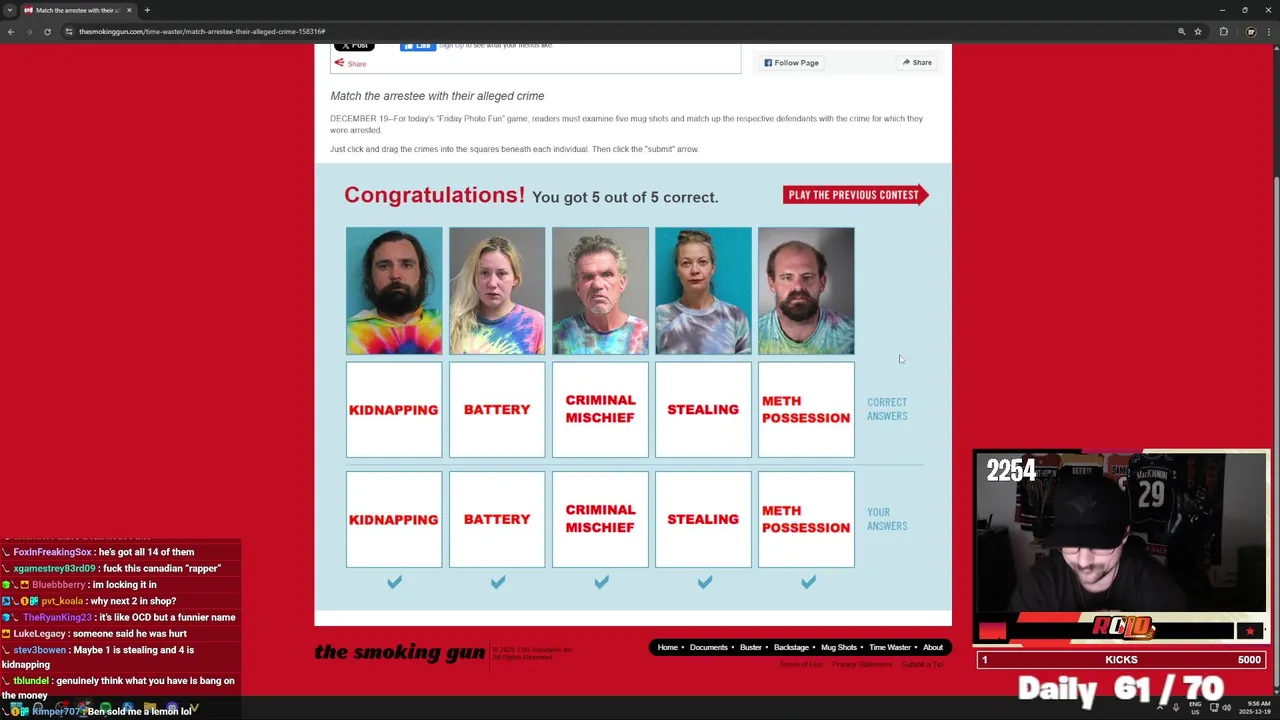Click Criminal Mischief tile in Correct Answers row
Viewport: 1280px width, 720px height.
pos(600,410)
